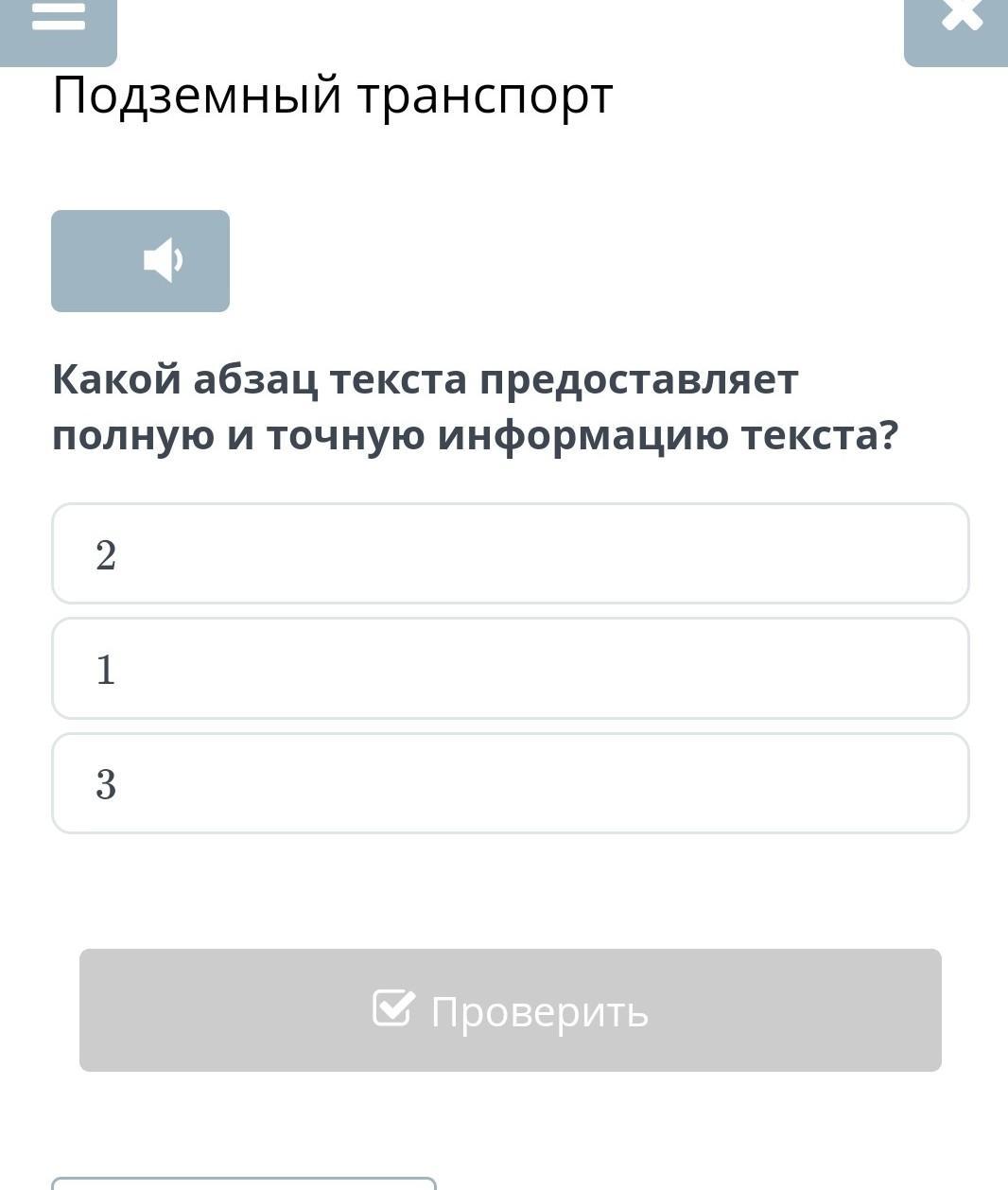1008x1190 pixels.
Task: Click the Проверить text label
Action: click(x=539, y=1011)
